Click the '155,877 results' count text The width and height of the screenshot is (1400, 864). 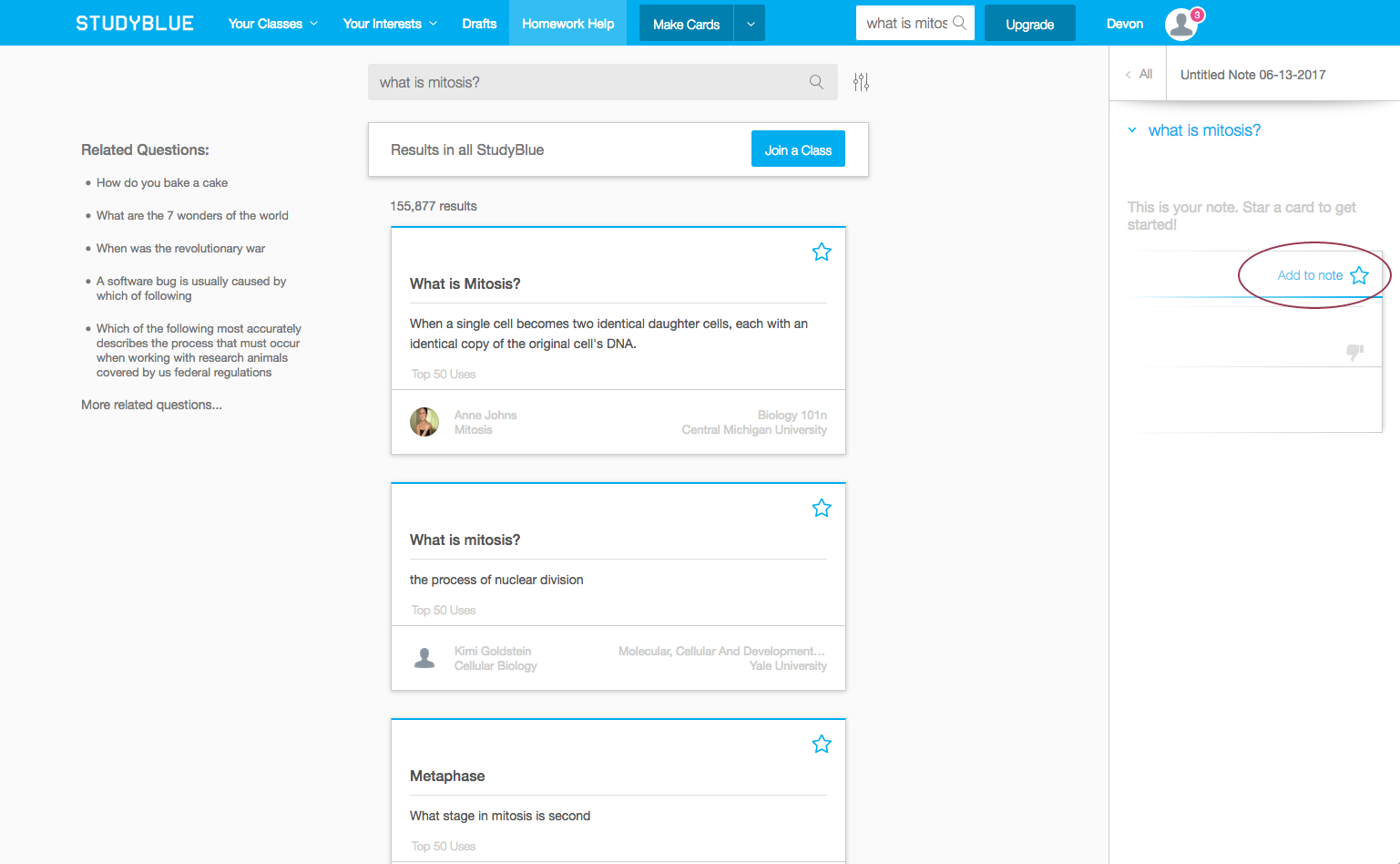click(434, 206)
